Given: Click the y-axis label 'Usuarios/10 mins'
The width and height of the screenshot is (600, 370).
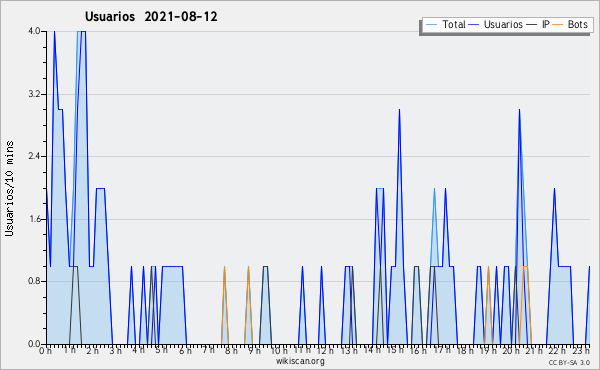Looking at the screenshot, I should [x=9, y=188].
